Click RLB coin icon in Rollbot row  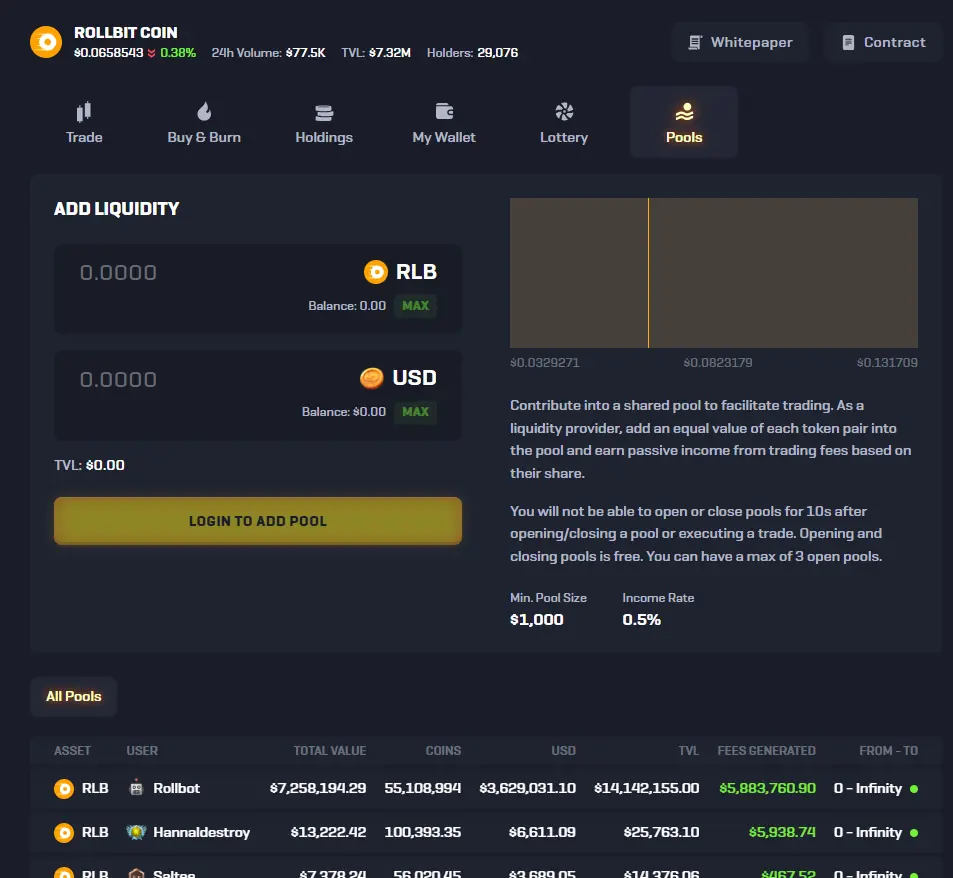click(x=64, y=789)
